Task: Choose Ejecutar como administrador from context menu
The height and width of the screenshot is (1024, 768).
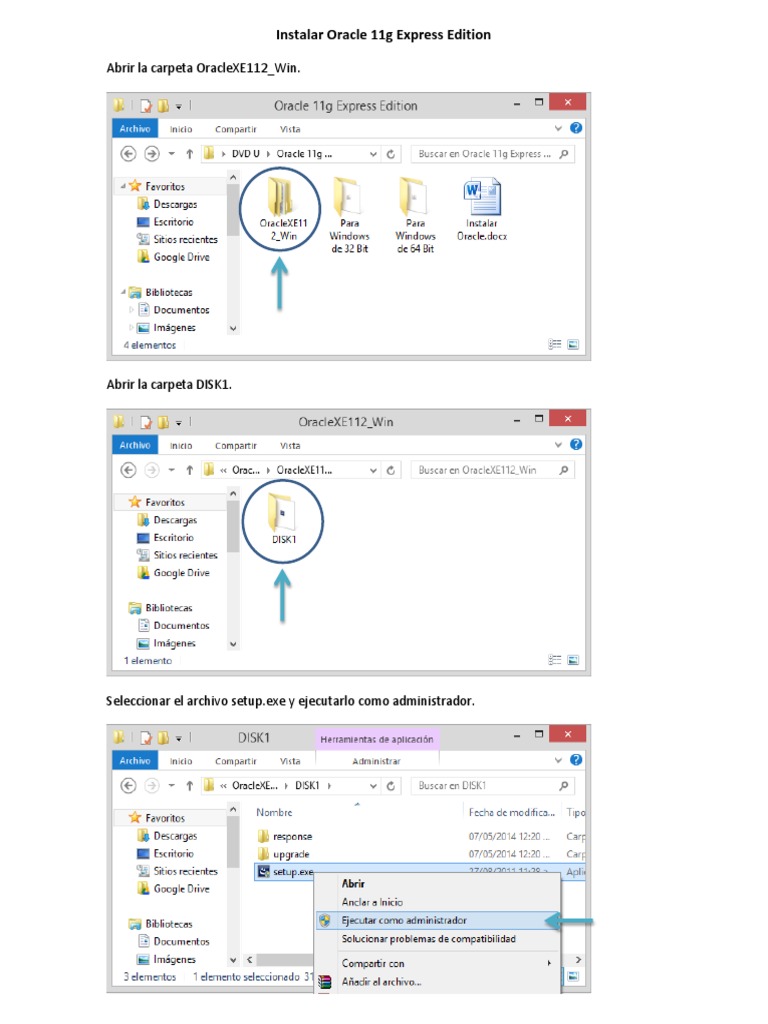Action: pos(438,921)
